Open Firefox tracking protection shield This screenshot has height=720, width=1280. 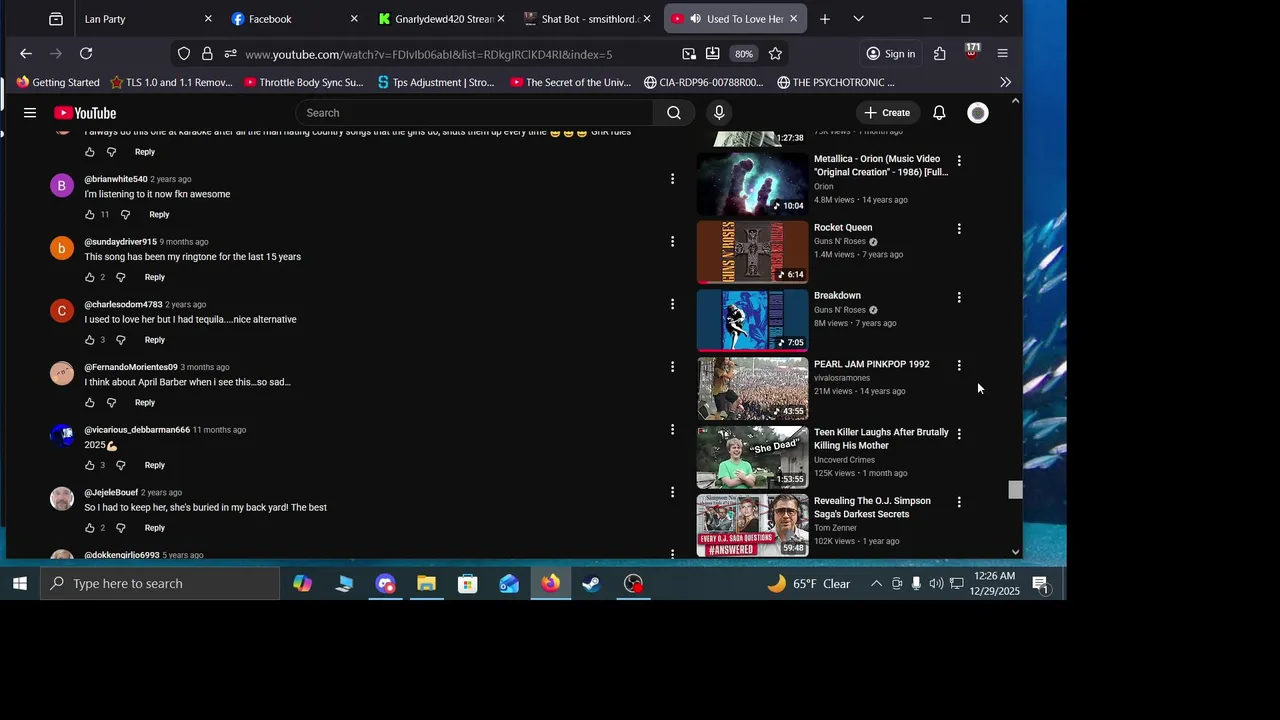tap(184, 54)
